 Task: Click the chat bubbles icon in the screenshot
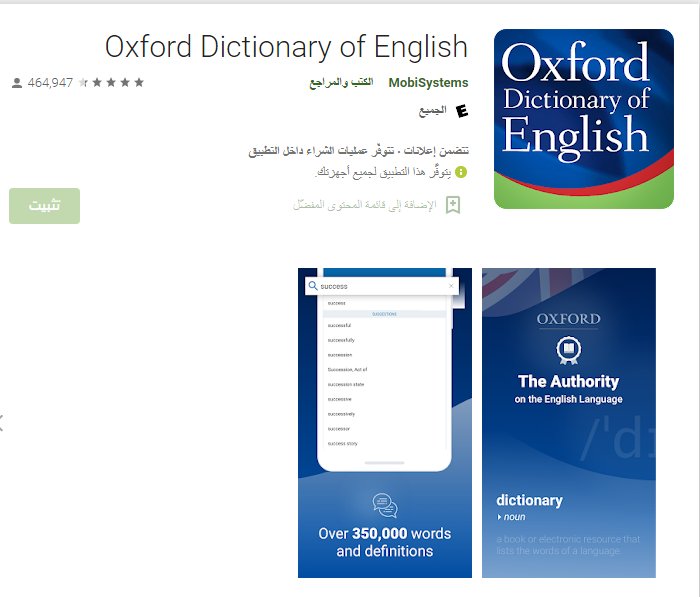pos(385,505)
